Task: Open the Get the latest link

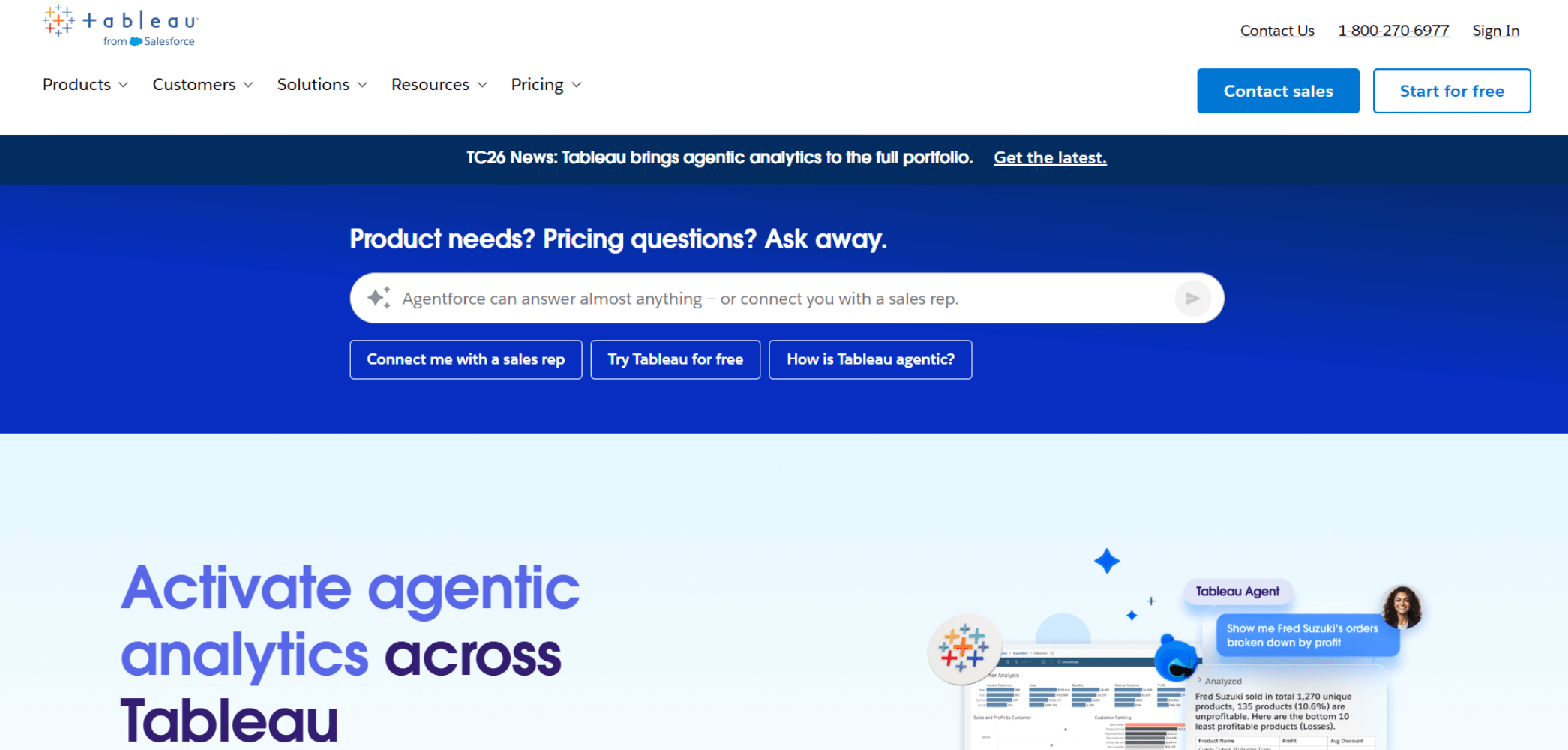Action: click(1050, 157)
